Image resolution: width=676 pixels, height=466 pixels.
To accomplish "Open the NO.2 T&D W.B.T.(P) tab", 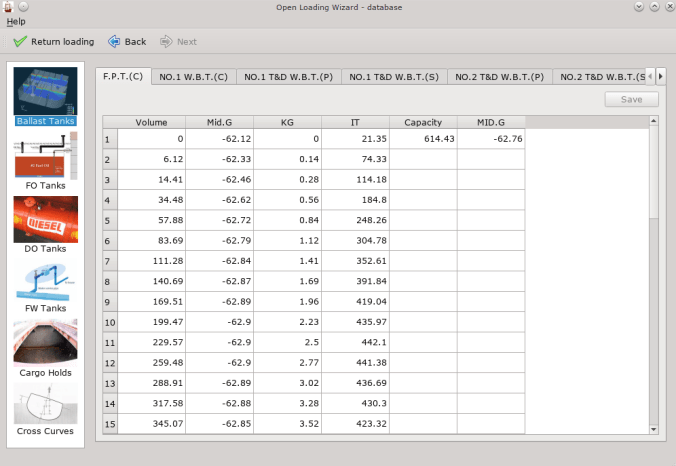I will coord(499,77).
